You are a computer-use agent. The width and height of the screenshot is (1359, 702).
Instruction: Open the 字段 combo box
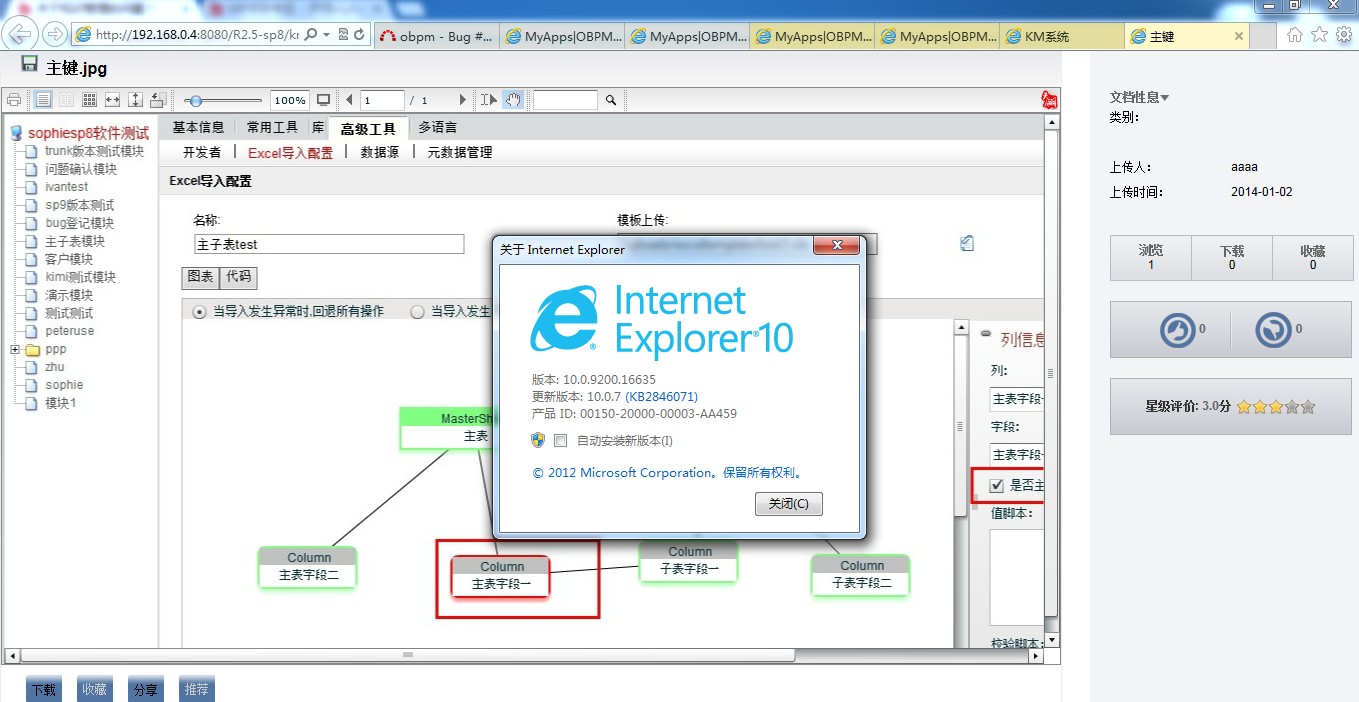click(1017, 455)
